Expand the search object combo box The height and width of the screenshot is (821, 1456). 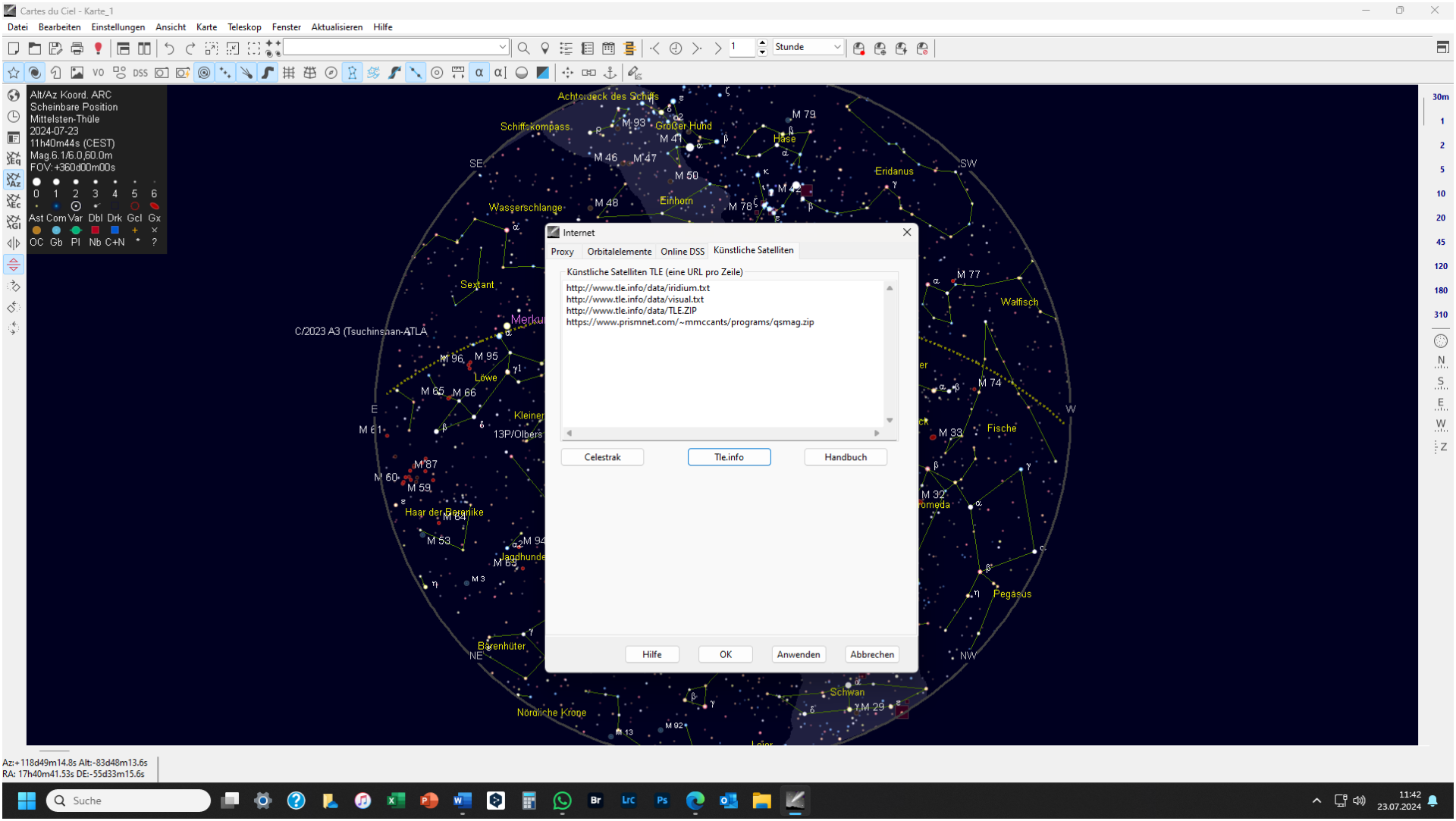click(502, 47)
